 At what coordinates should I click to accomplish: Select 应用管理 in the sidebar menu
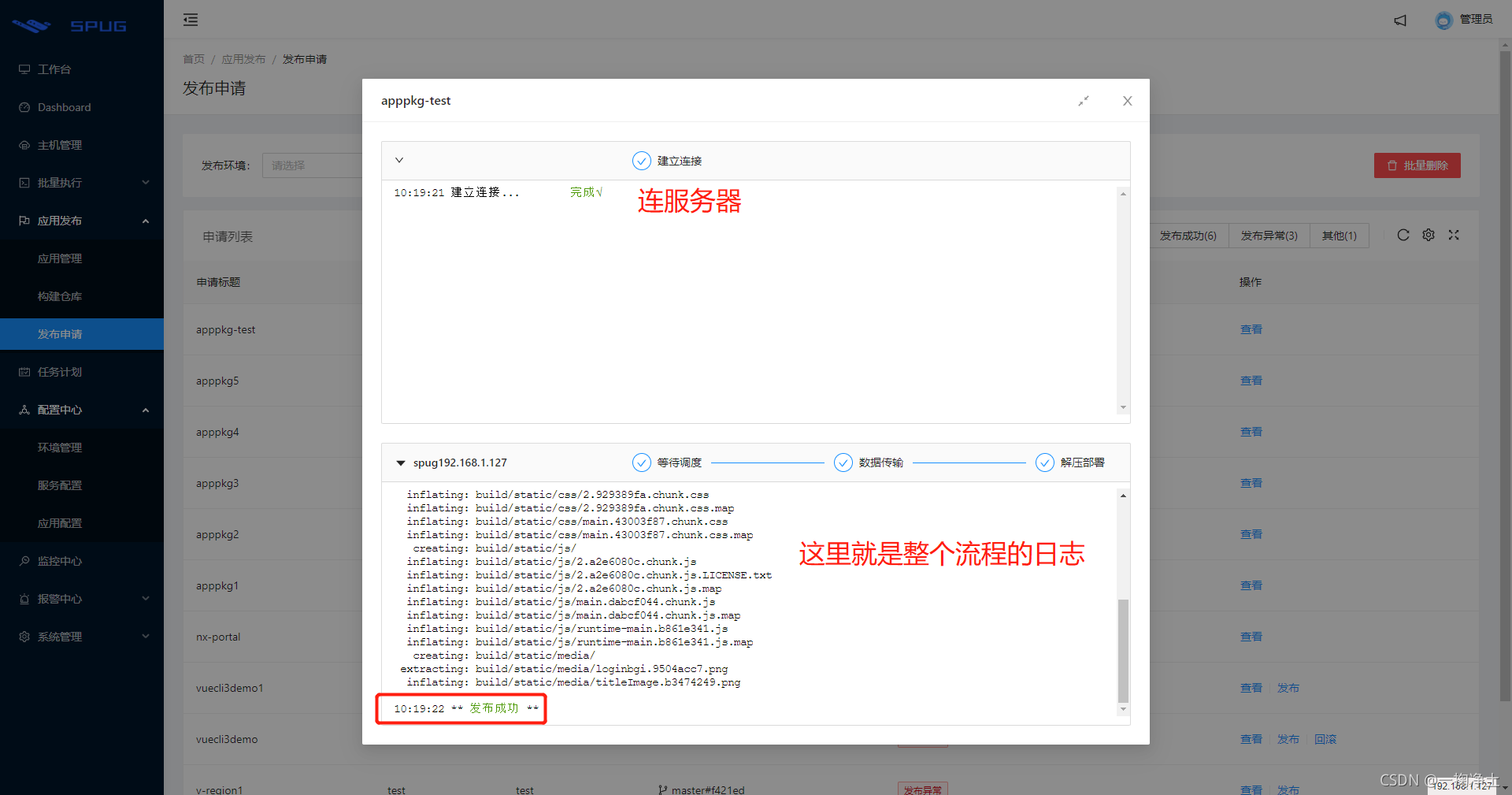point(59,258)
